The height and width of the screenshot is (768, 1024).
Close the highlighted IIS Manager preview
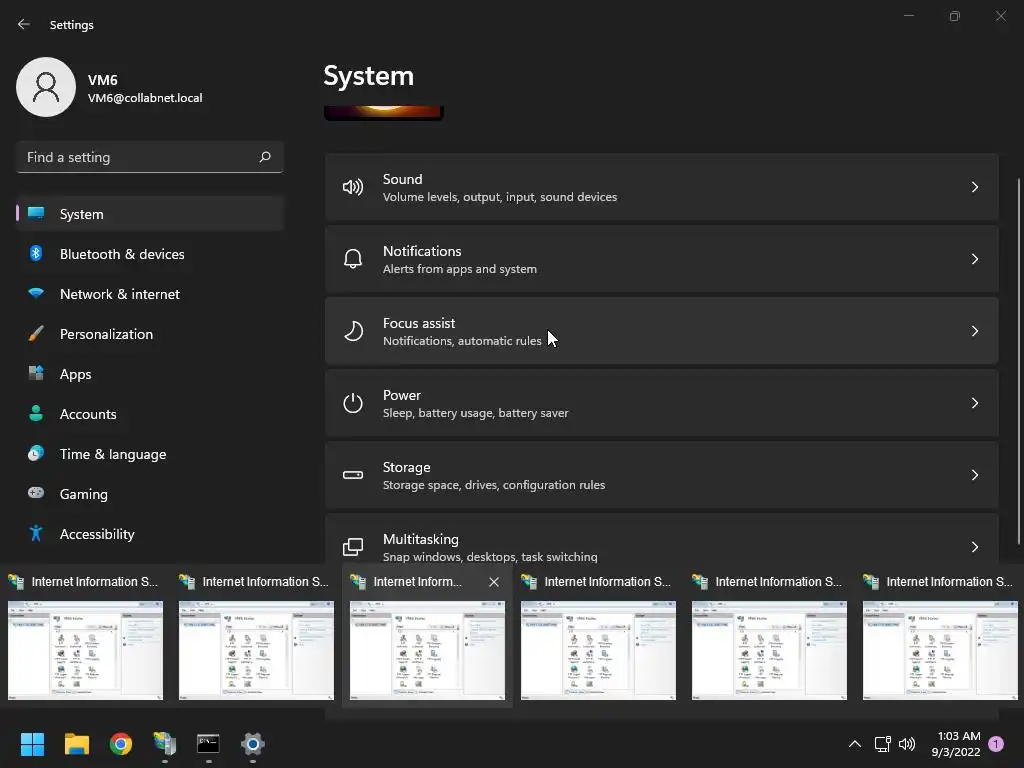(494, 582)
